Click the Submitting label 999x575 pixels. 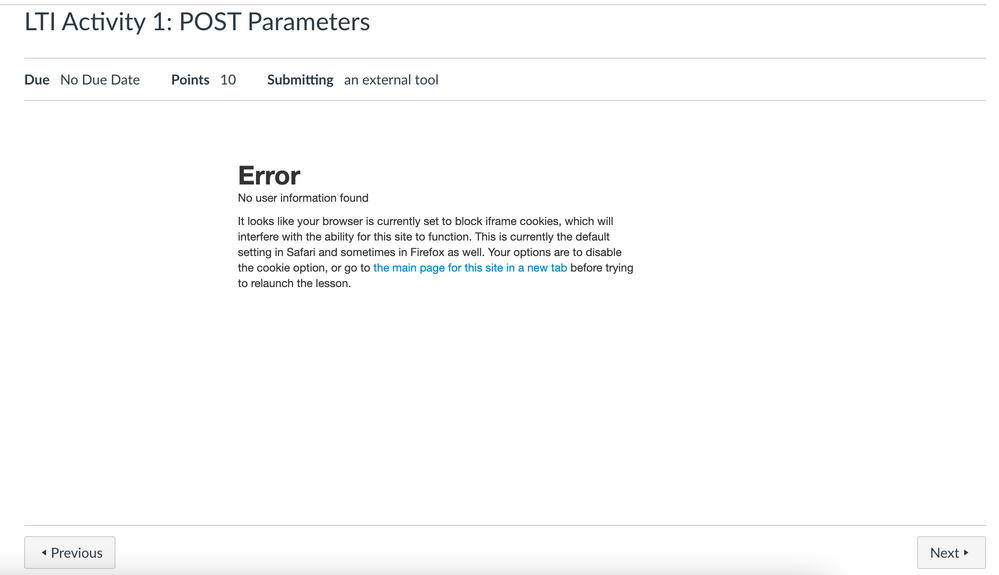point(300,80)
